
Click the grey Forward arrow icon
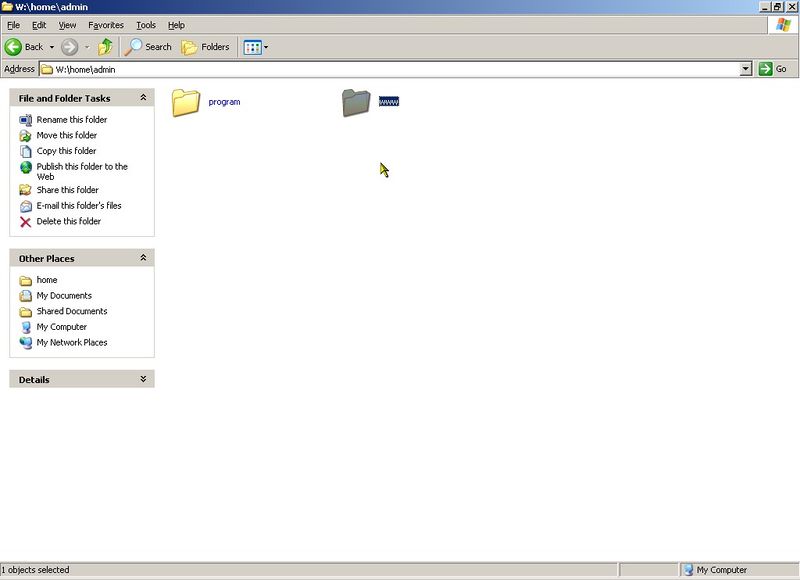69,47
